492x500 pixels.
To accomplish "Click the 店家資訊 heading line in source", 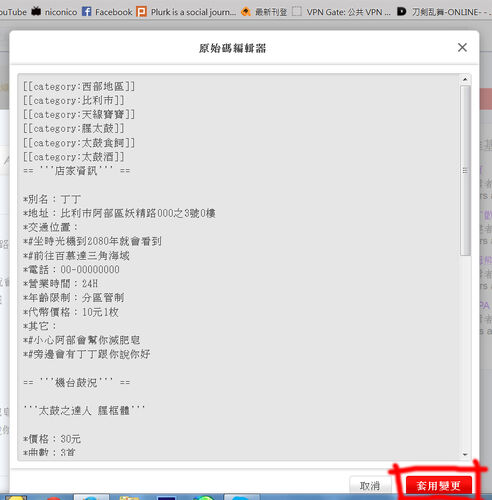I will (77, 171).
